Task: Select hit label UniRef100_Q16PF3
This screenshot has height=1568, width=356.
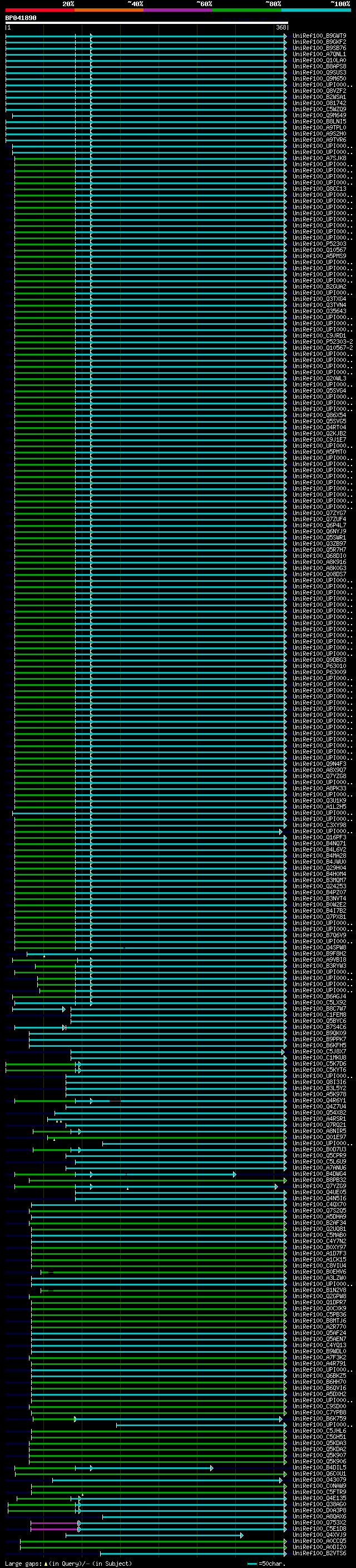Action: click(319, 837)
